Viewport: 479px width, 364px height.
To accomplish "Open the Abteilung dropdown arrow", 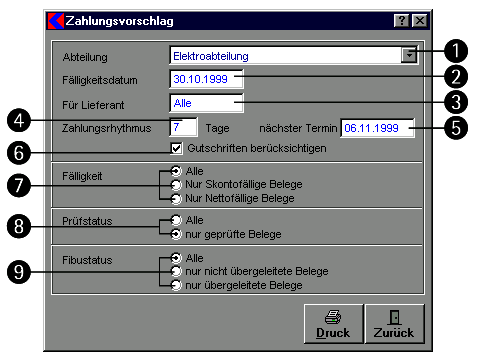I will [409, 55].
